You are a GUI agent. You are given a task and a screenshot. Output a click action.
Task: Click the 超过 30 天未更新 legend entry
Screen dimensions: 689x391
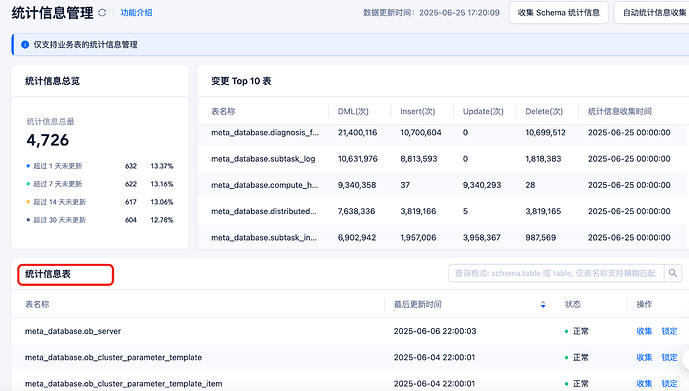coord(56,220)
